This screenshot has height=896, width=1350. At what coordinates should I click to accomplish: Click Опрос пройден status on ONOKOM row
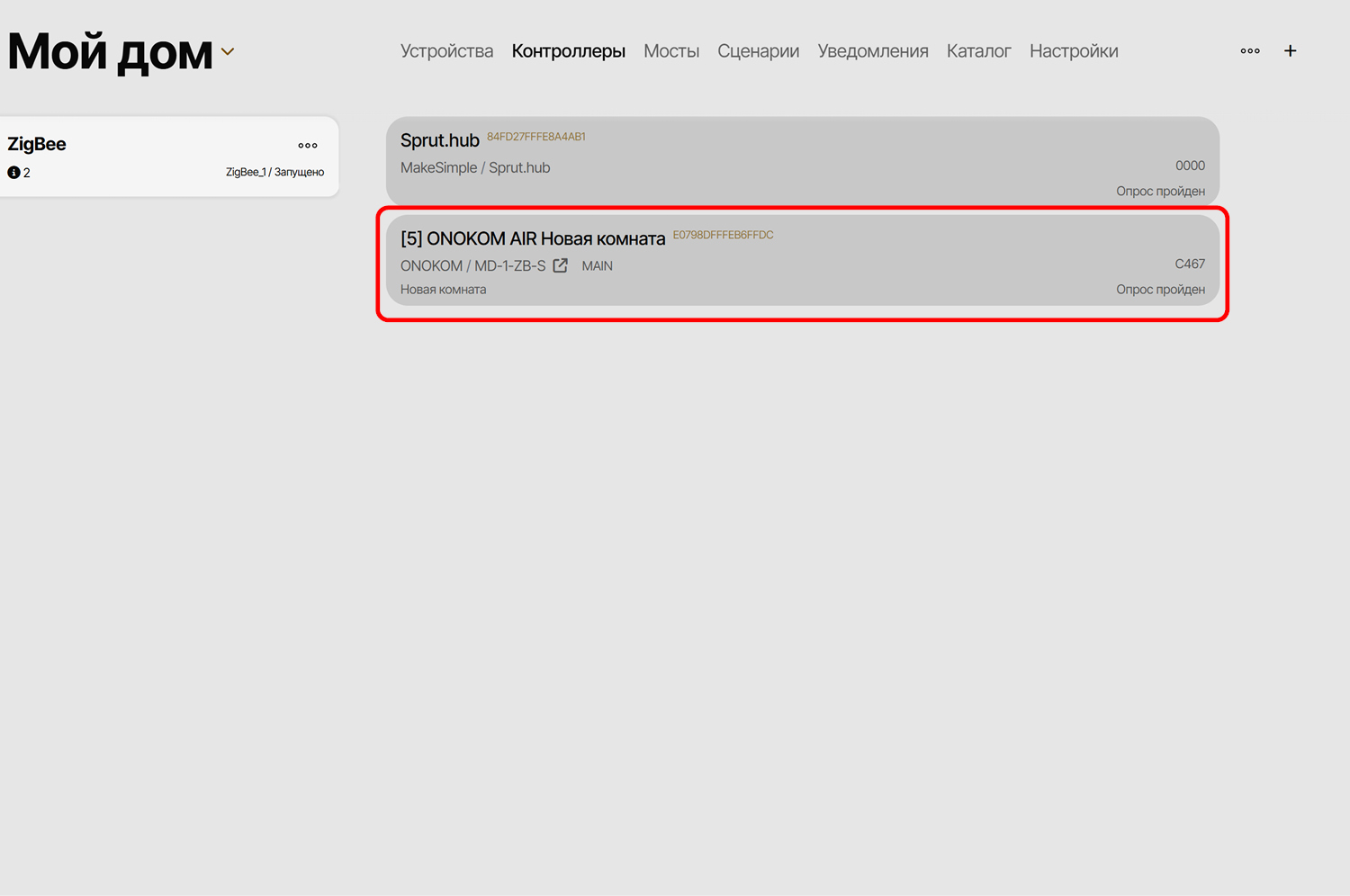pyautogui.click(x=1161, y=290)
